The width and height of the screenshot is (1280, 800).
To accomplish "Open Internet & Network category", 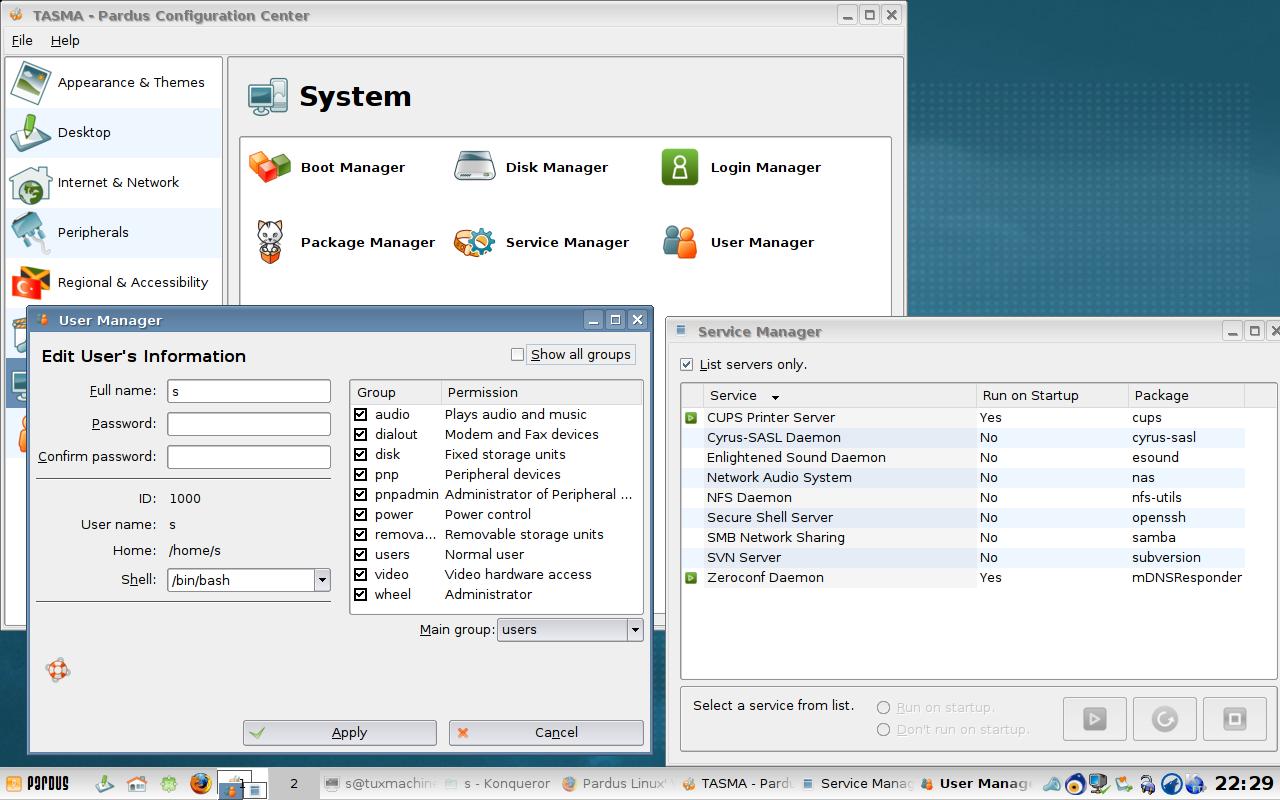I will point(114,182).
